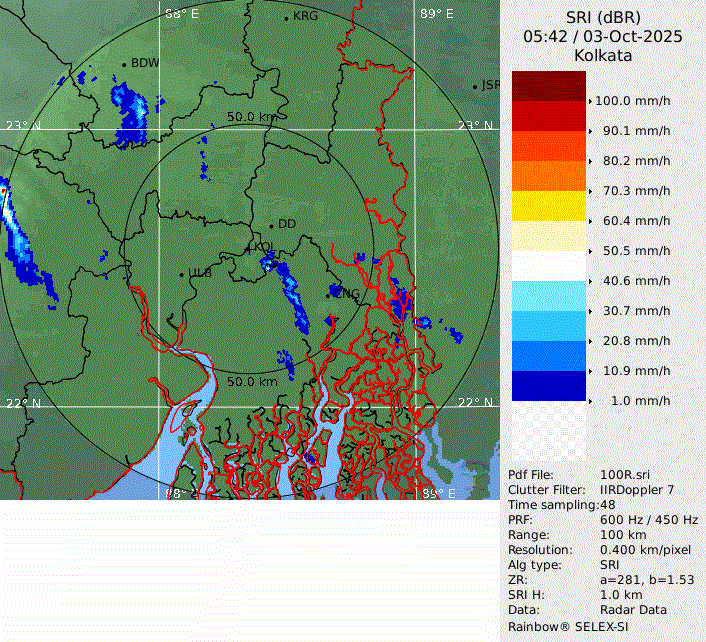Select the yellow 60.4 mm/h legend color
The height and width of the screenshot is (642, 706).
(548, 206)
